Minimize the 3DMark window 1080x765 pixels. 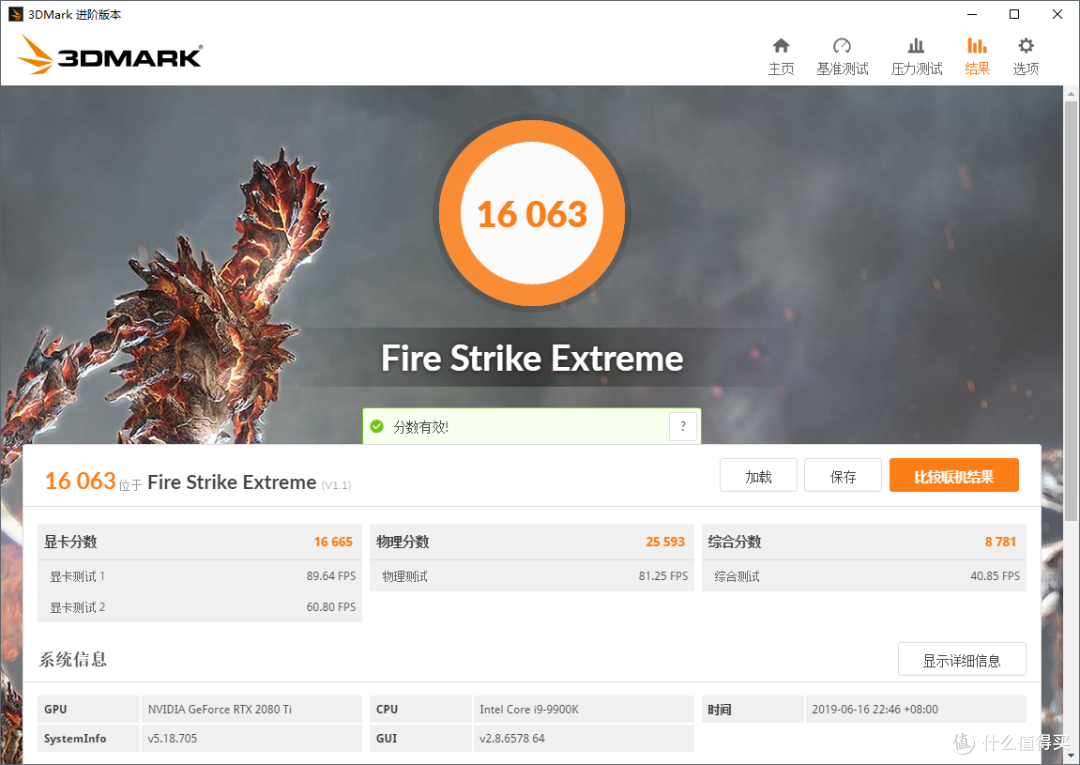pyautogui.click(x=972, y=14)
